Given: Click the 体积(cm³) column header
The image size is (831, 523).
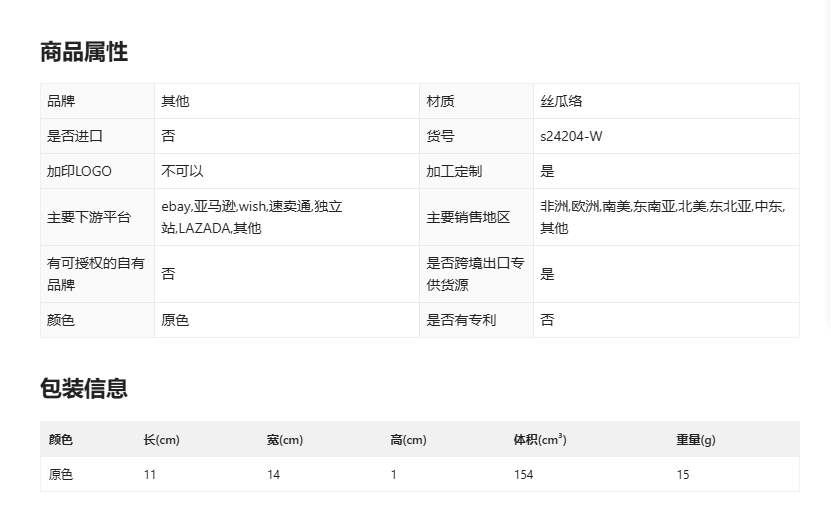Looking at the screenshot, I should tap(540, 440).
